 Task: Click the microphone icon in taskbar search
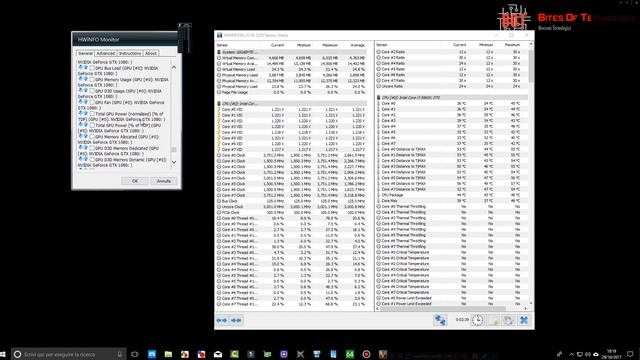tap(120, 354)
